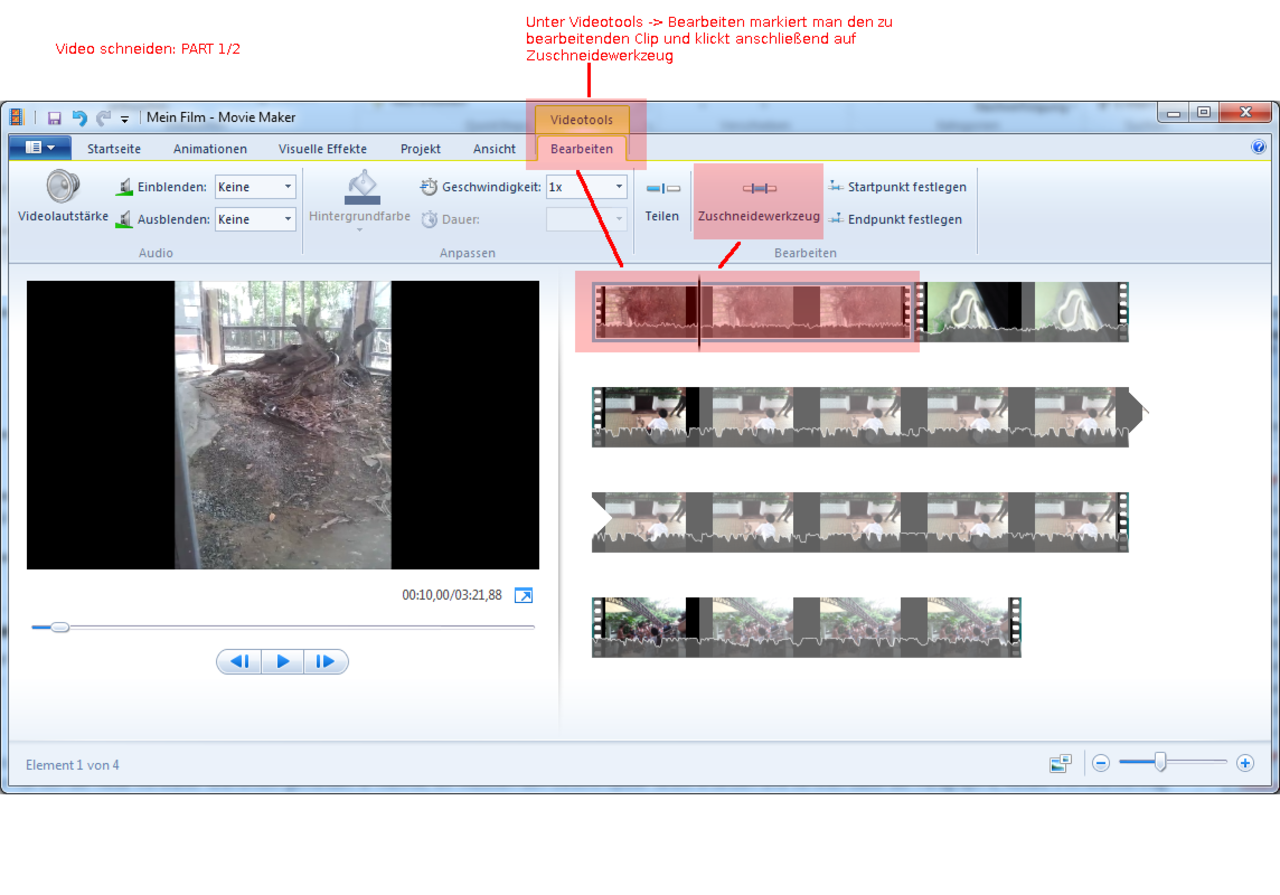Open the Ansicht tab
This screenshot has width=1280, height=895.
coord(494,149)
